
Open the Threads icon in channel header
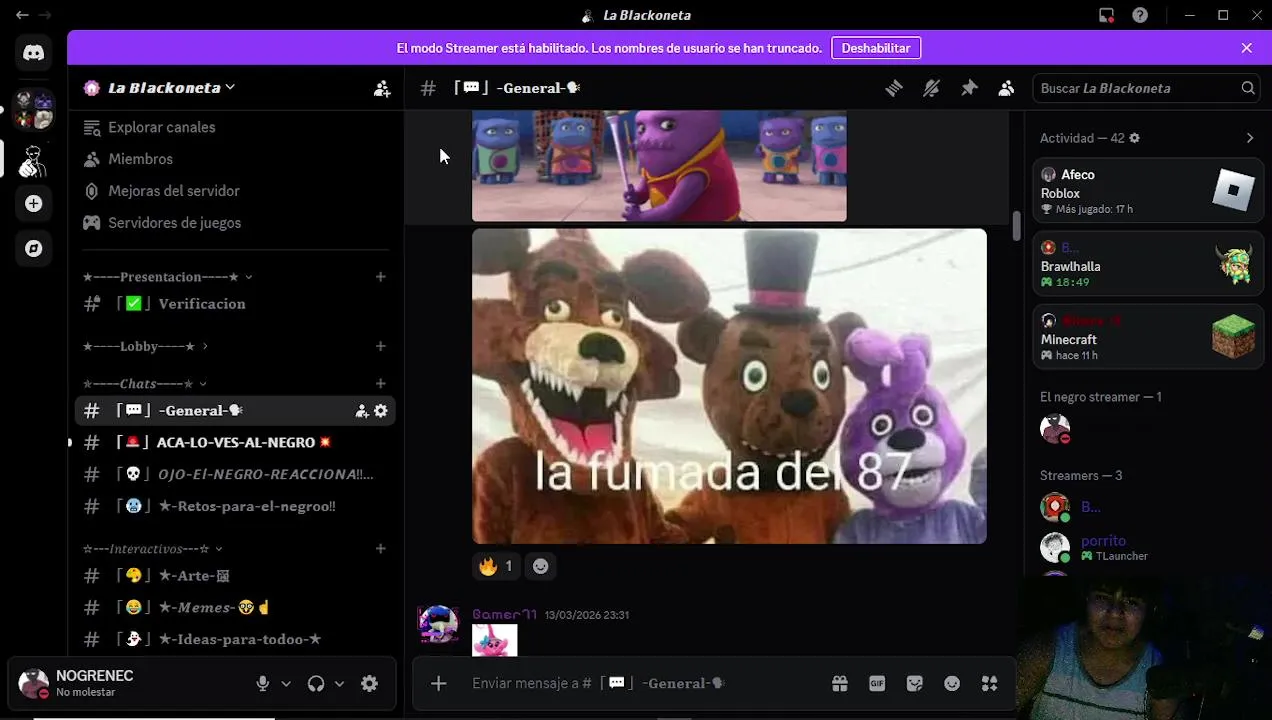[x=894, y=88]
